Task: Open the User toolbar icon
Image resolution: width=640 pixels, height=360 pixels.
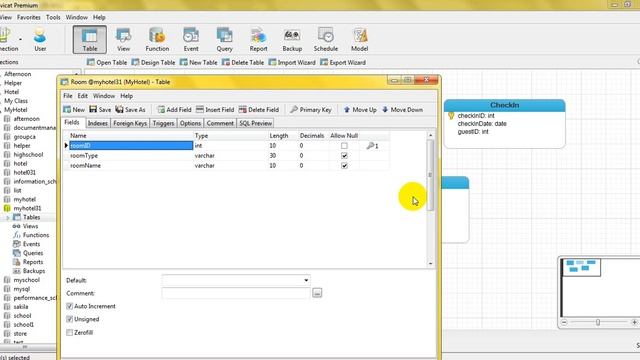Action: (x=40, y=40)
